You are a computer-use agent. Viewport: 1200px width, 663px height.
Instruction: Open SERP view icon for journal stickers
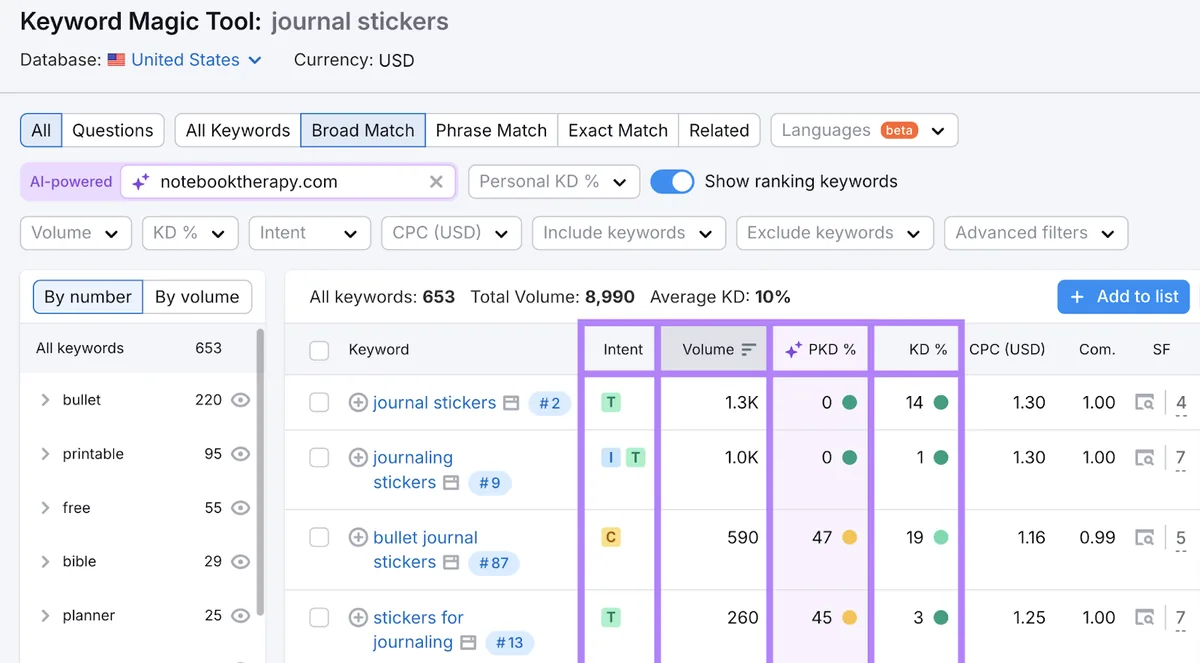511,403
